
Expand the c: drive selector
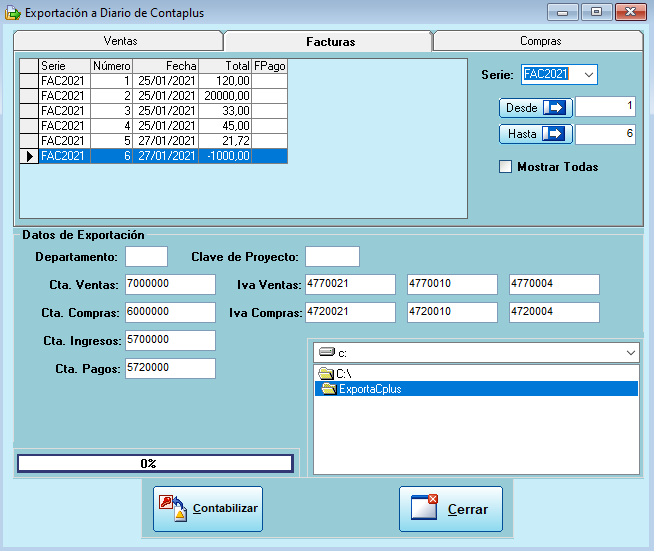[630, 353]
